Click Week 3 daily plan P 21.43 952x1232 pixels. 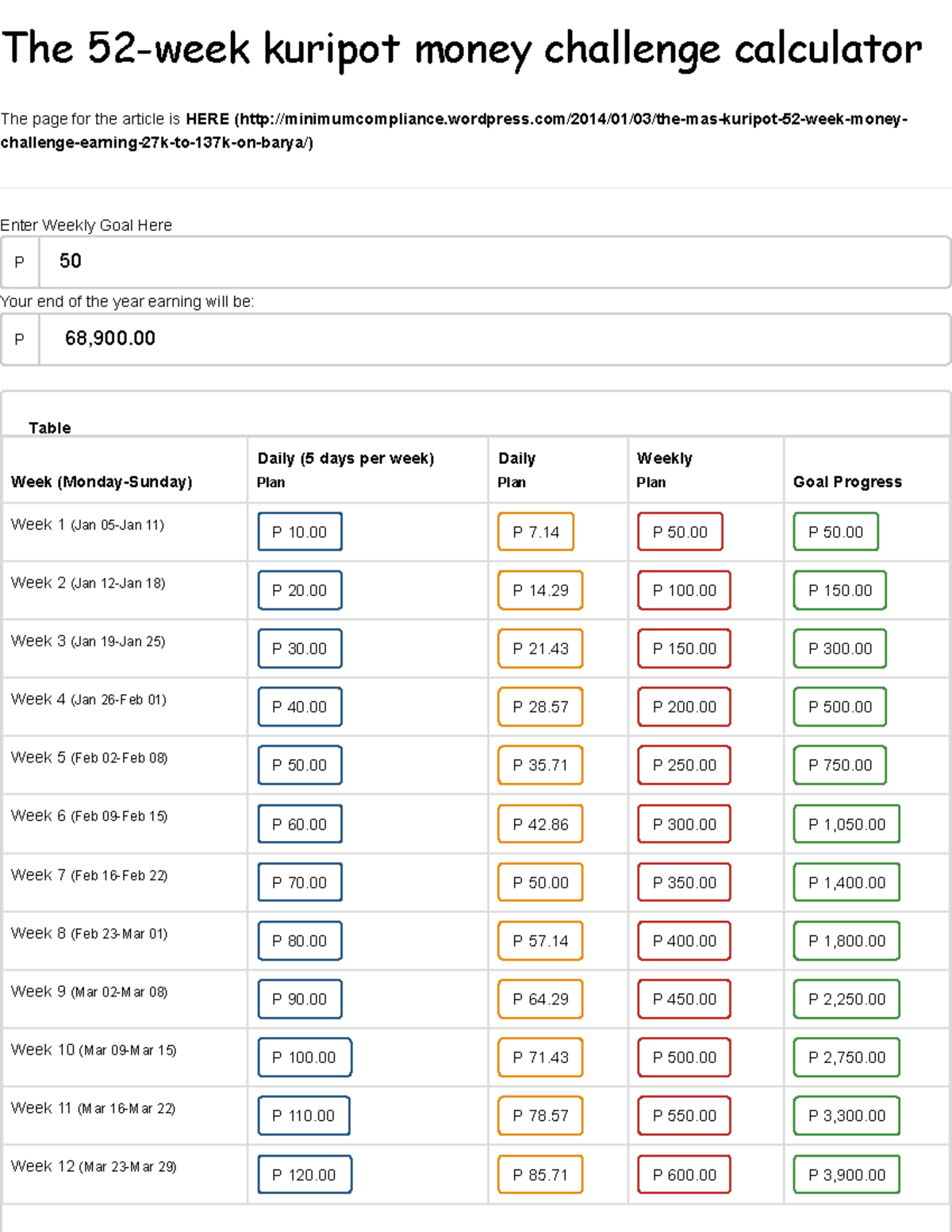click(x=540, y=648)
